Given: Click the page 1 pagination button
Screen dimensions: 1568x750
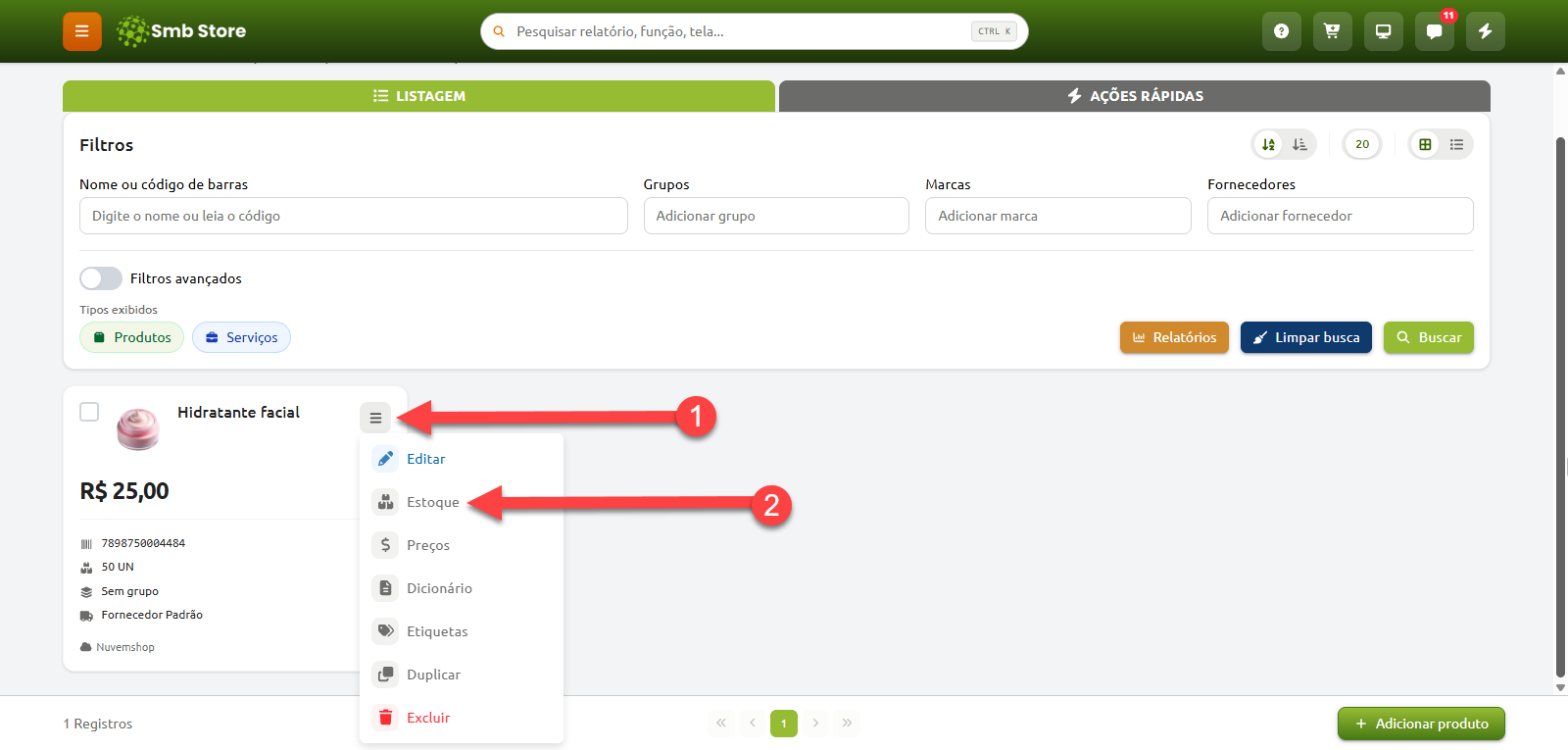Looking at the screenshot, I should tap(784, 724).
